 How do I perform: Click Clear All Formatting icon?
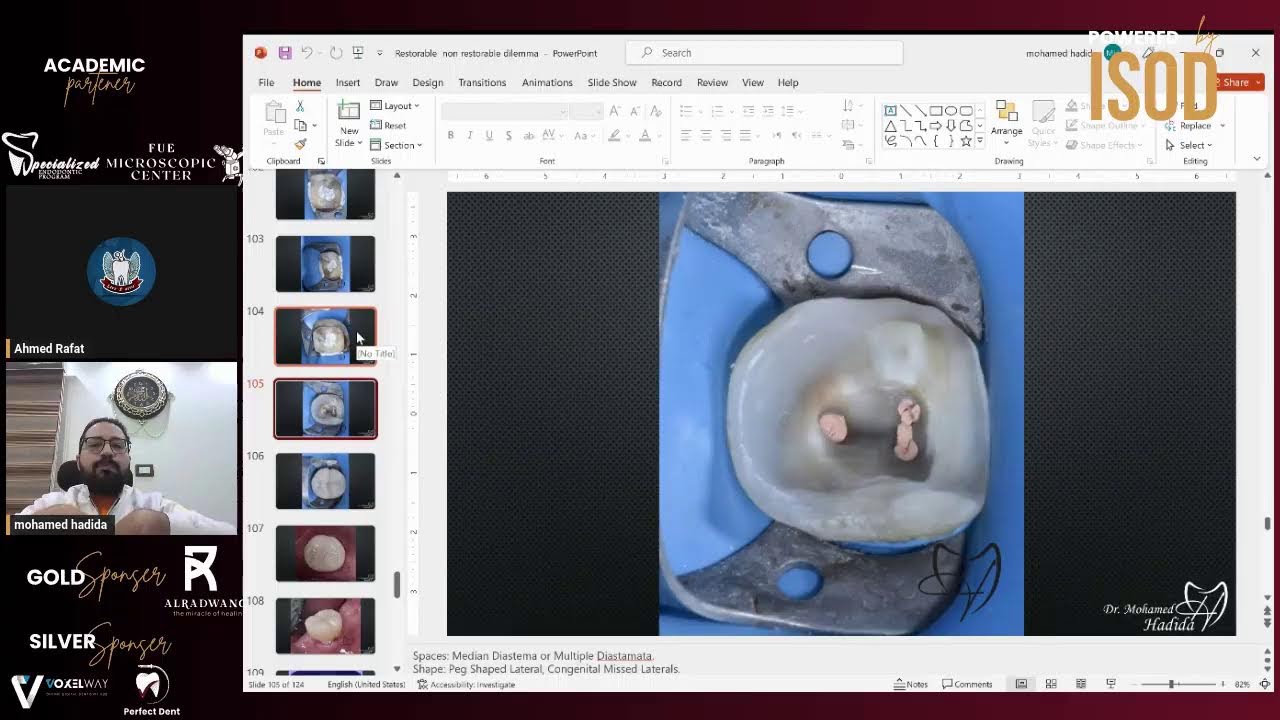pyautogui.click(x=656, y=111)
